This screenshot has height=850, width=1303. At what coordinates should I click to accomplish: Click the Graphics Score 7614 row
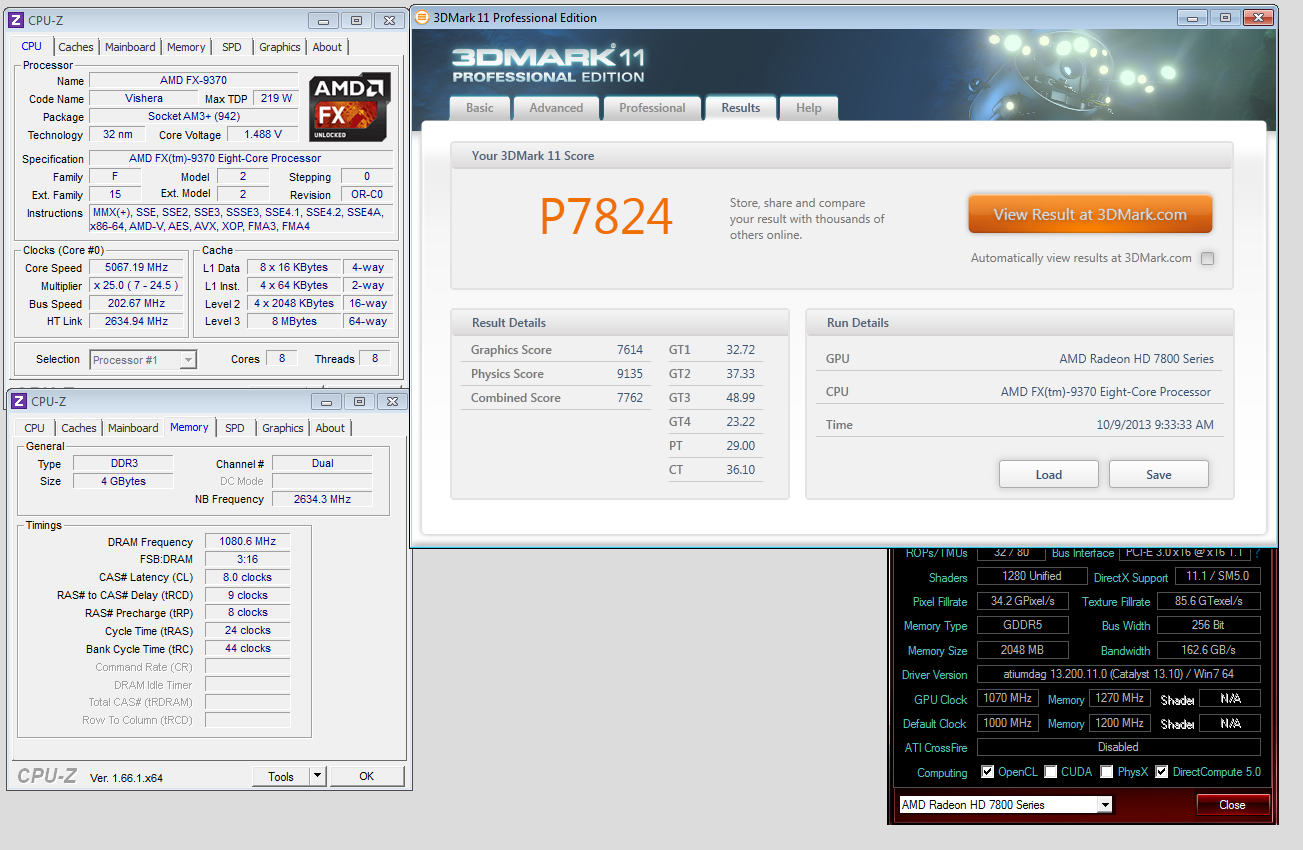(556, 350)
